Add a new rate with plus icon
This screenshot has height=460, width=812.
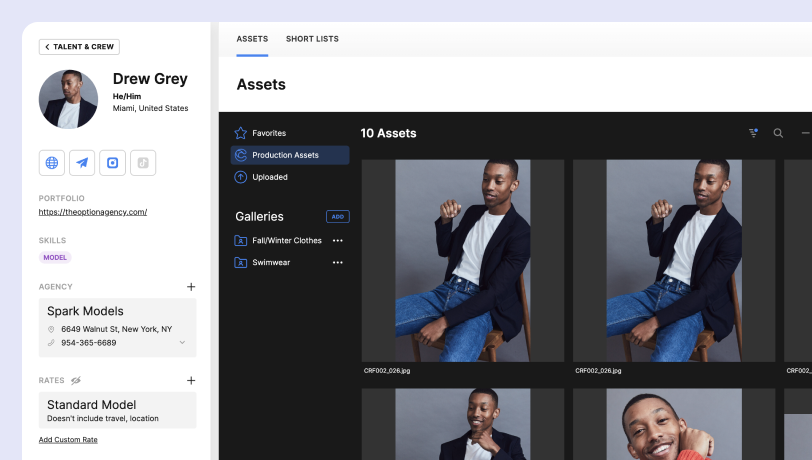[x=191, y=380]
